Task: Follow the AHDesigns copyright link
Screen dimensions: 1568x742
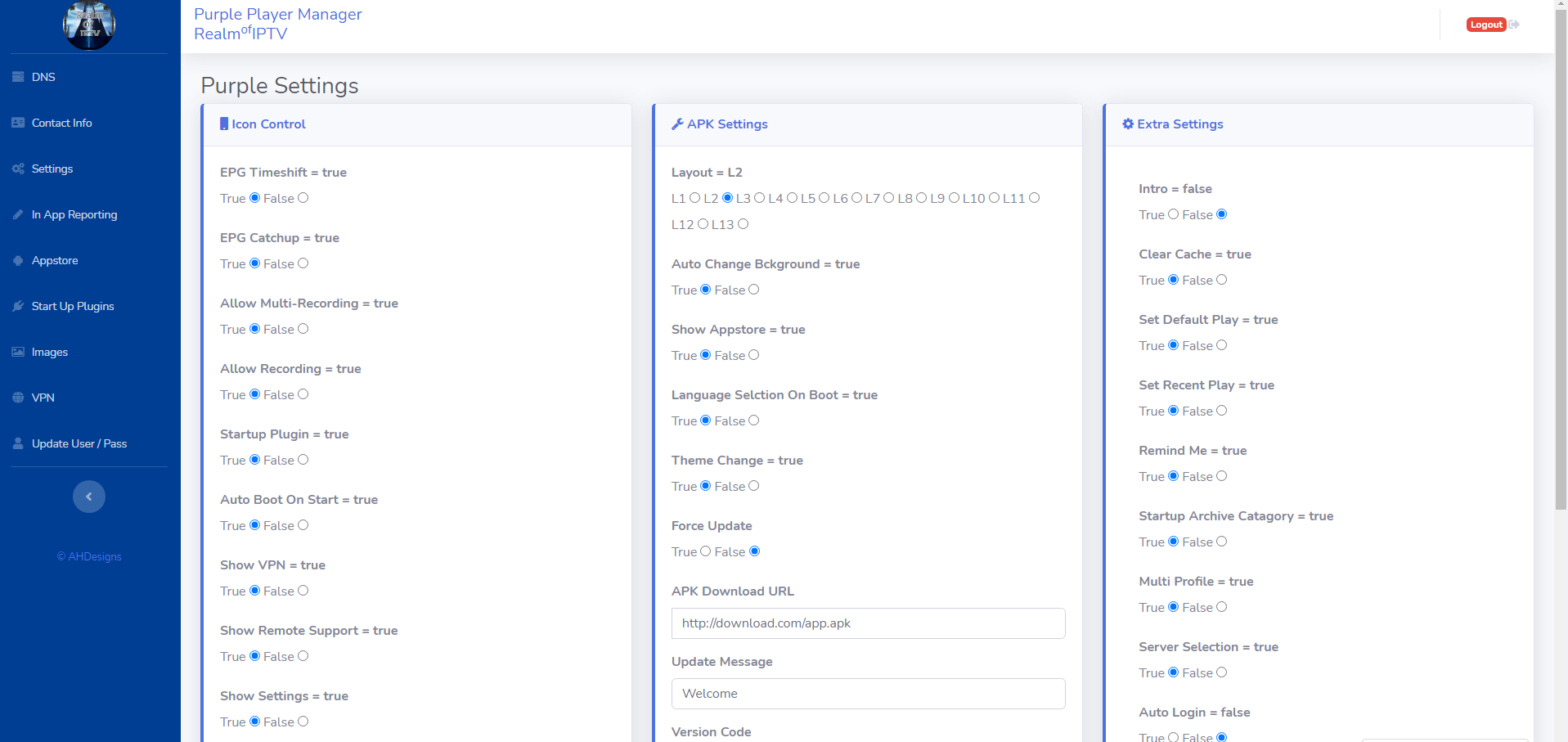Action: coord(89,556)
